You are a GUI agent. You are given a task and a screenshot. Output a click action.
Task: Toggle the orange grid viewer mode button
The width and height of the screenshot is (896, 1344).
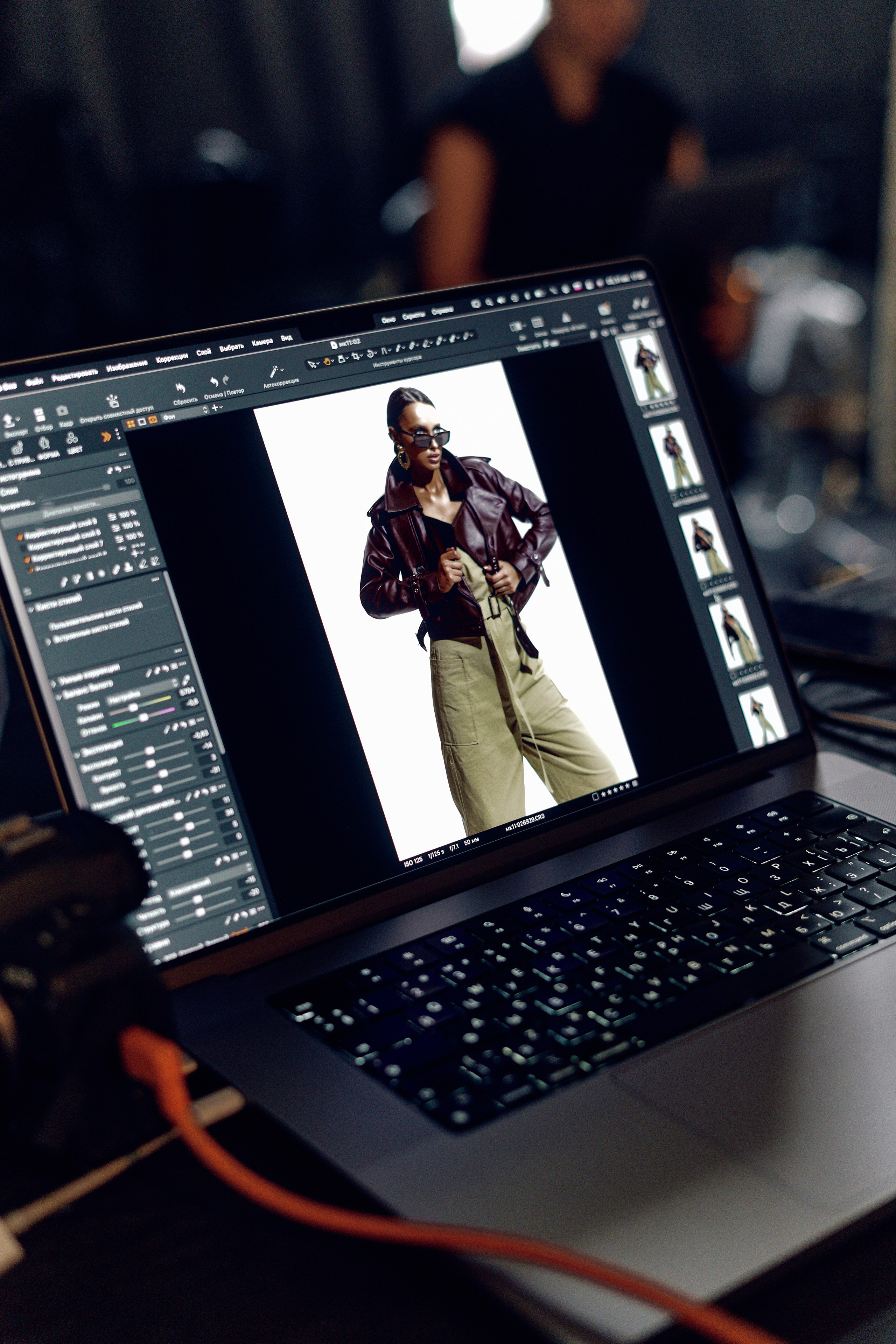pos(131,423)
